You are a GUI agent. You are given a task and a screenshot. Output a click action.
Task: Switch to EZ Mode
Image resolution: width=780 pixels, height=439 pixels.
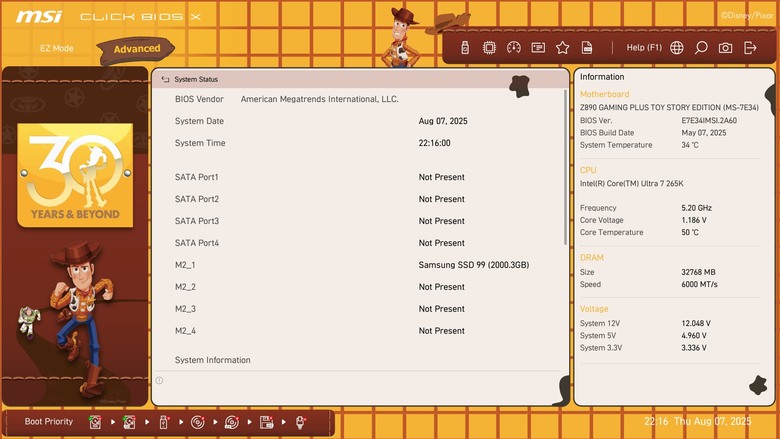point(57,48)
